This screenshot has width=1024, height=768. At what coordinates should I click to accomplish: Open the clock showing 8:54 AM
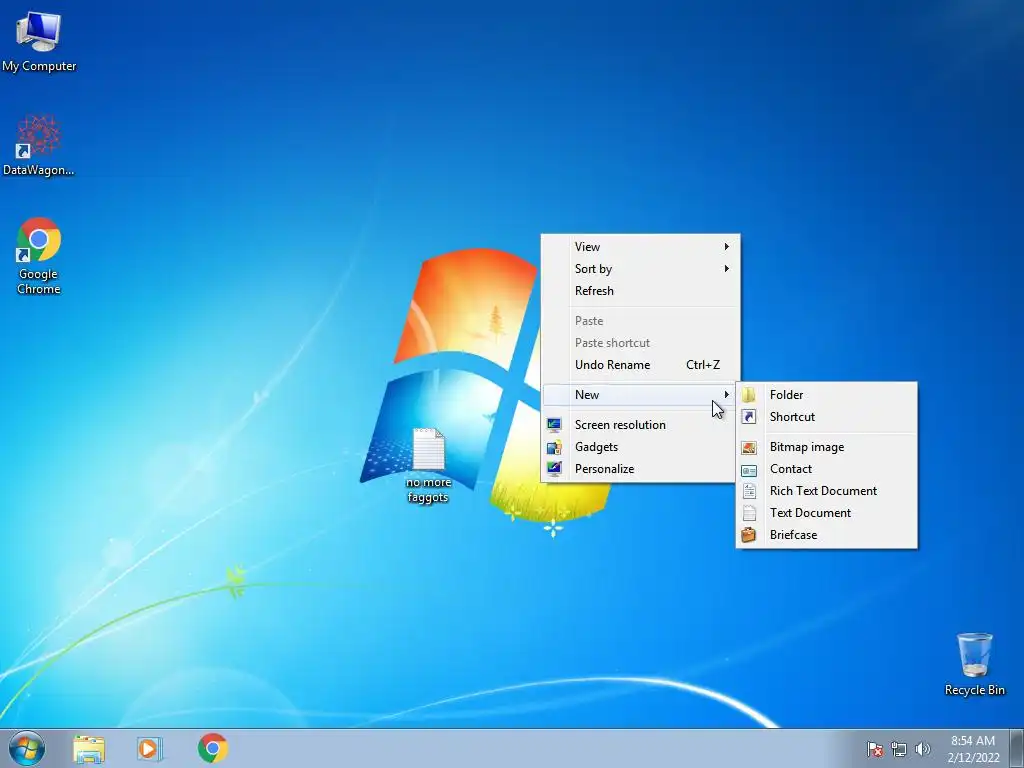tap(973, 748)
